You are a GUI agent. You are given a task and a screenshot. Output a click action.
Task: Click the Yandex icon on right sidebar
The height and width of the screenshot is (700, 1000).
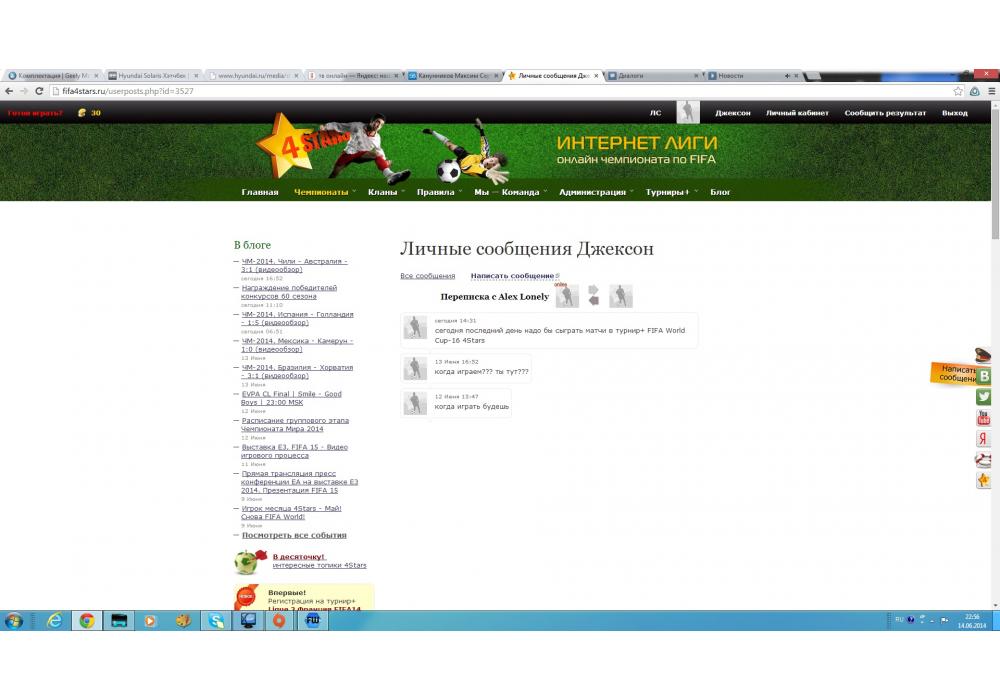pos(984,439)
